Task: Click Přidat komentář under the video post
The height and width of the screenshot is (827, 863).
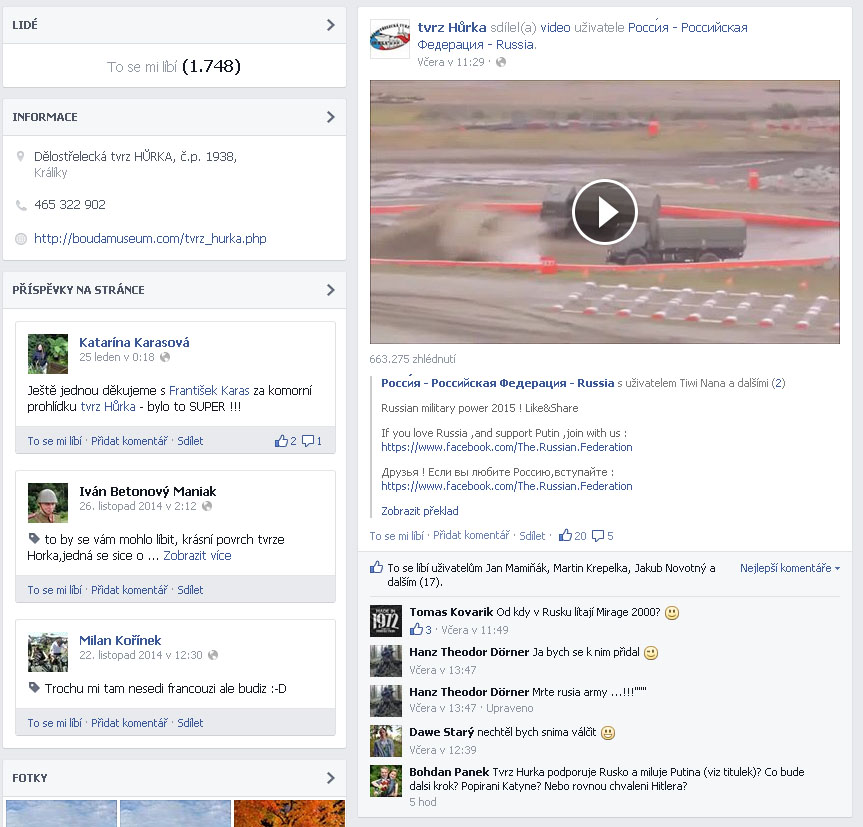Action: click(471, 535)
